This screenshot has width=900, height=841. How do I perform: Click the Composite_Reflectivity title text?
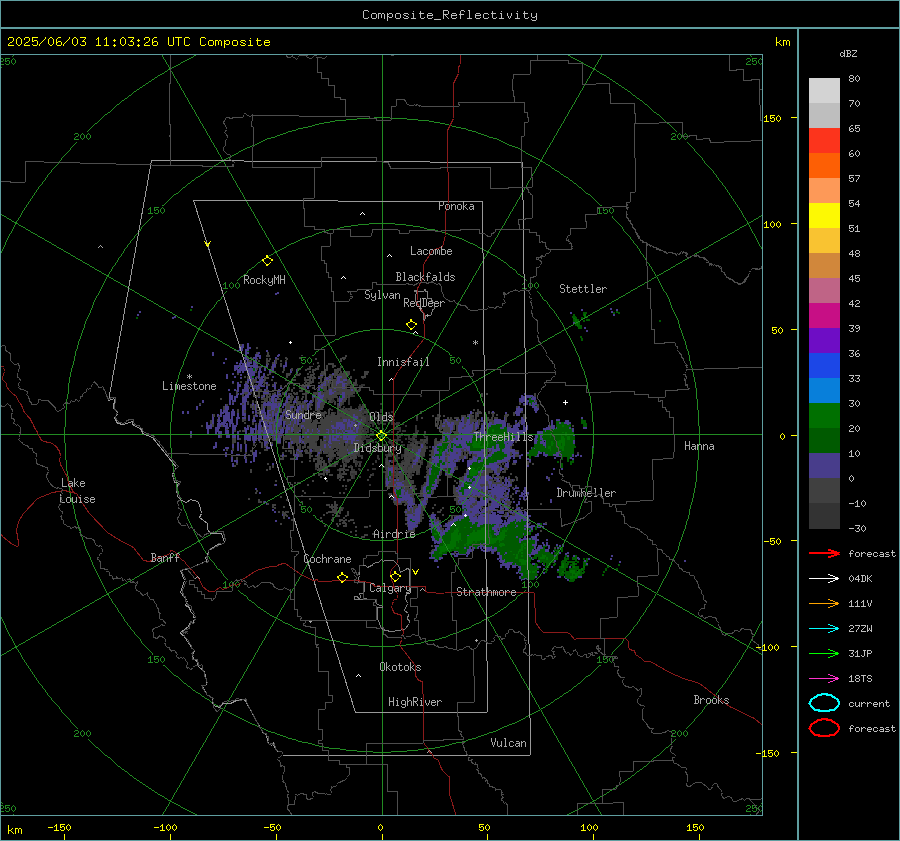(450, 15)
